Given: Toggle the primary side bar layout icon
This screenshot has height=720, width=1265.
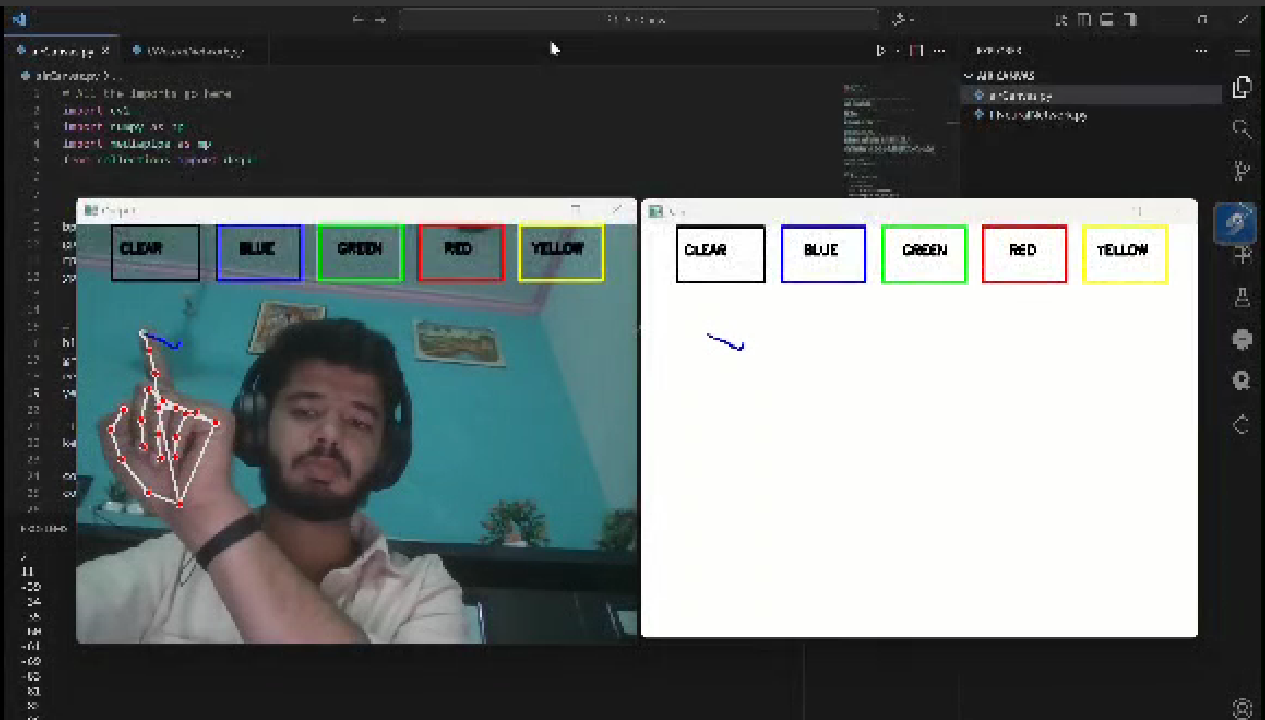Looking at the screenshot, I should 1085,19.
